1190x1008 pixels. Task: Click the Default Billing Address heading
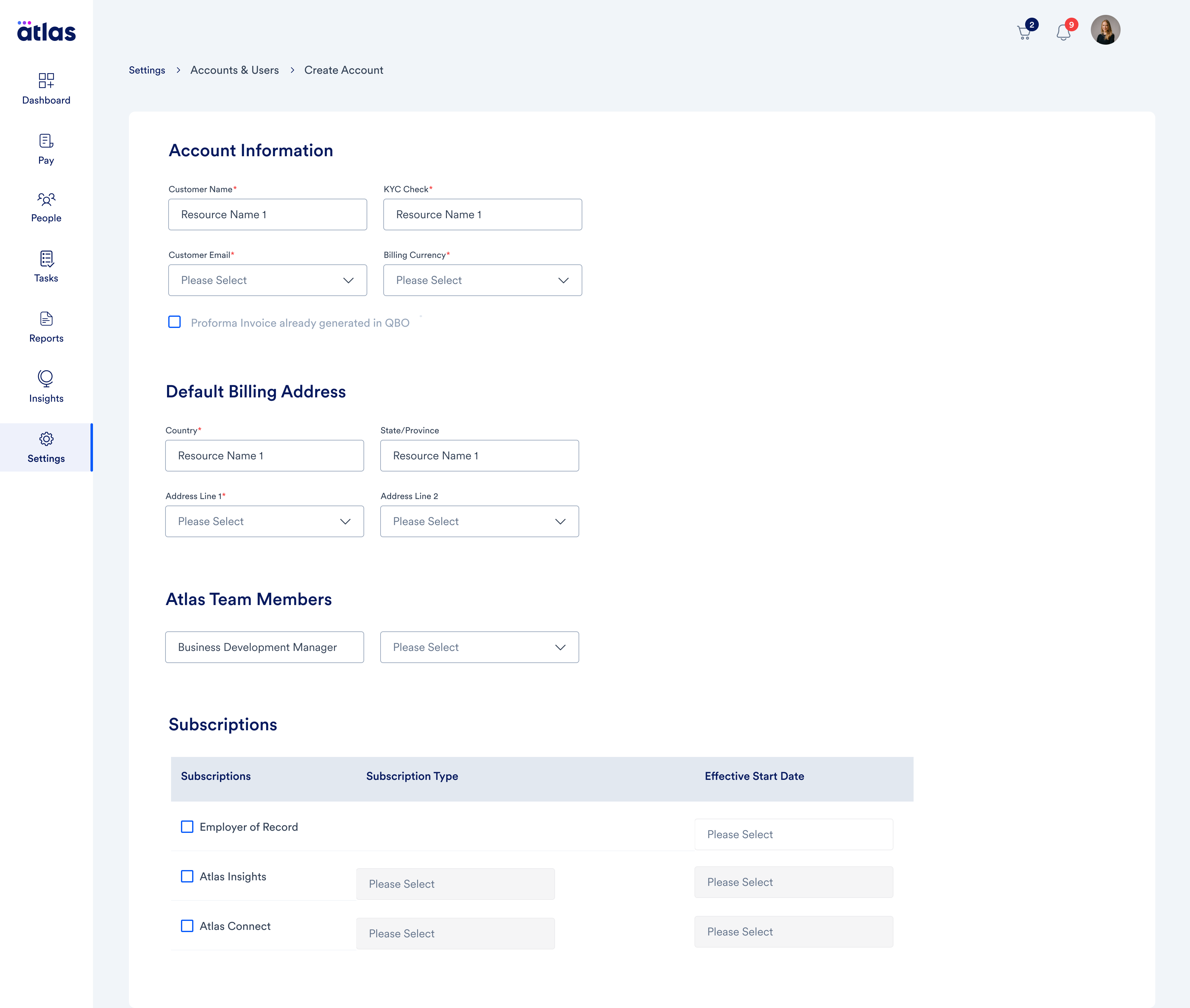pyautogui.click(x=256, y=391)
